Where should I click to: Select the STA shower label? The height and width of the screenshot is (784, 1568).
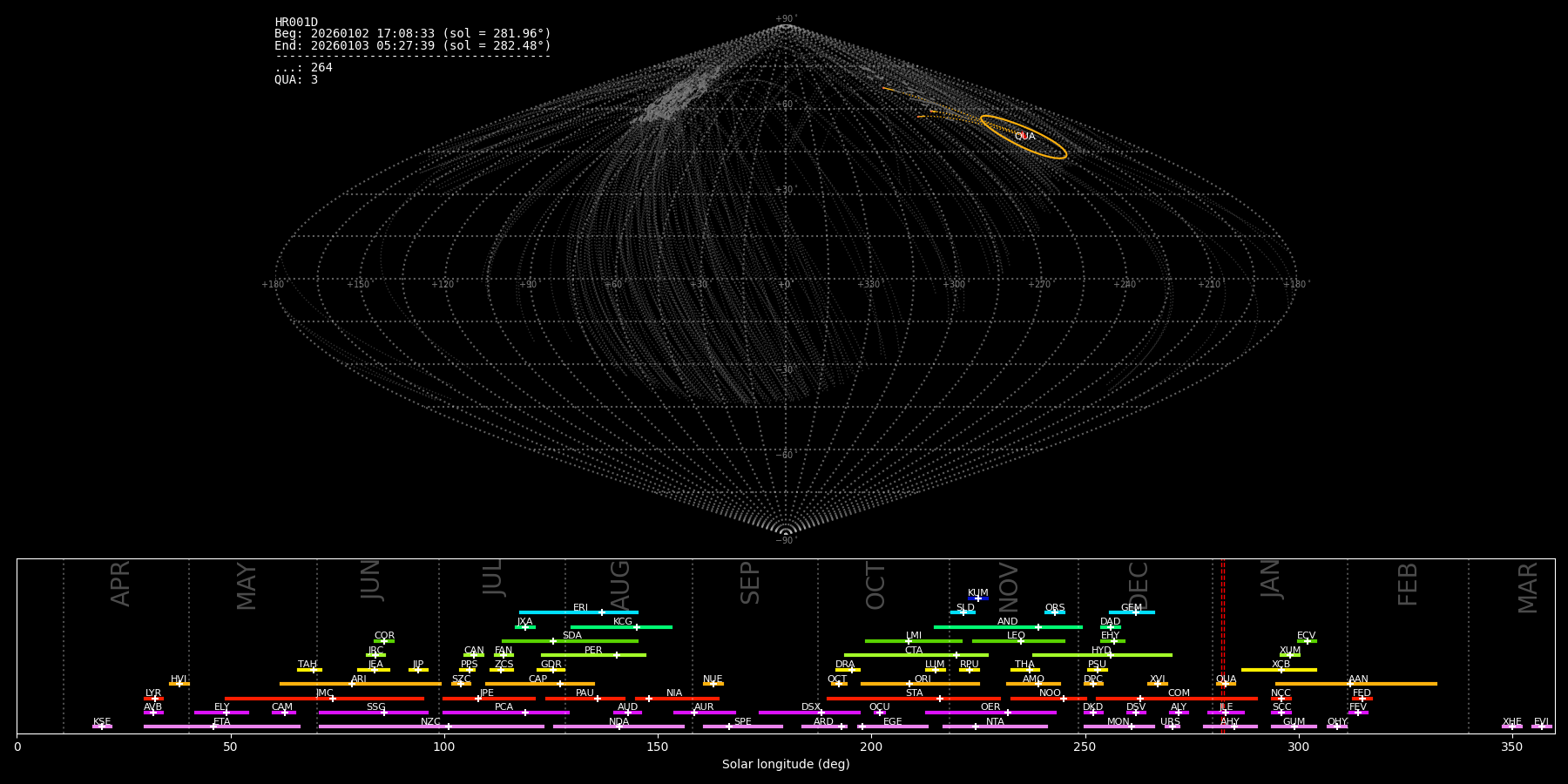914,693
